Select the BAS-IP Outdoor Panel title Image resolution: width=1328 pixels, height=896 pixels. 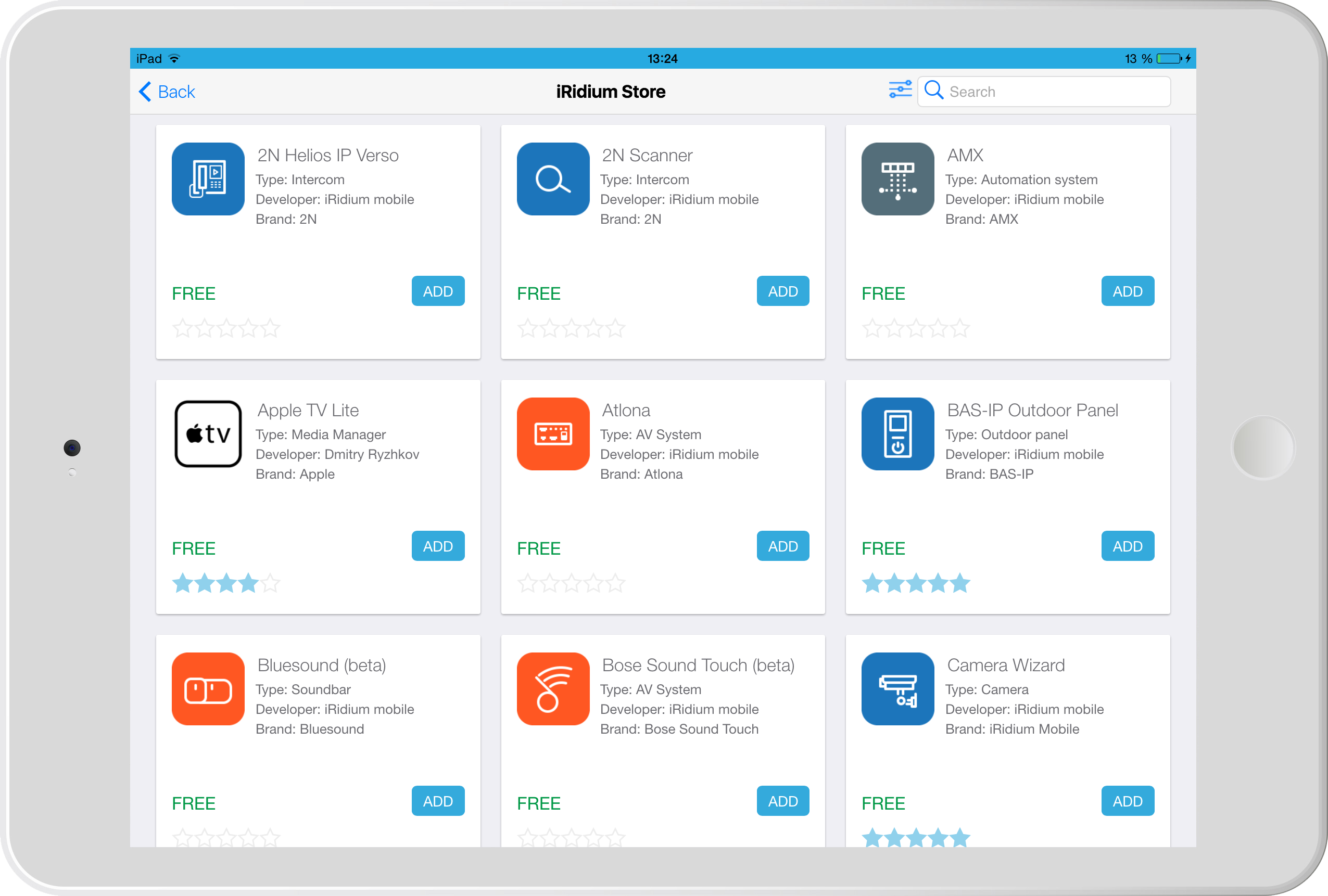(x=1033, y=410)
